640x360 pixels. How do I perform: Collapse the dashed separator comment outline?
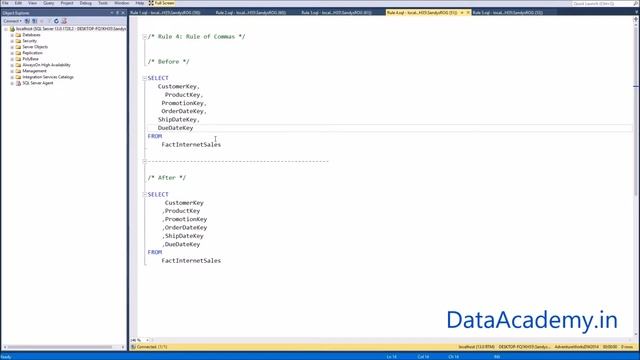point(144,161)
